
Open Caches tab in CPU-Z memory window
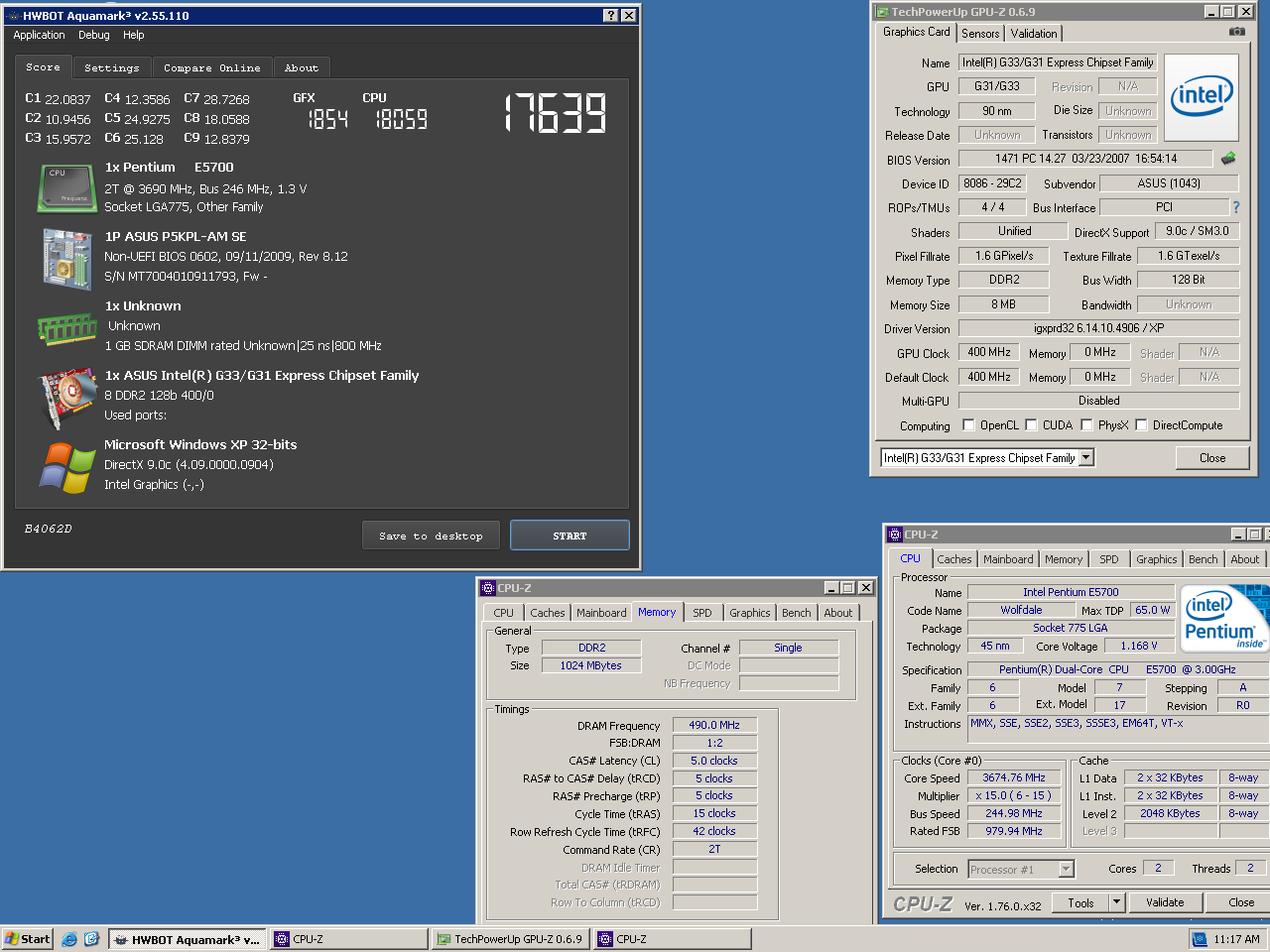548,613
